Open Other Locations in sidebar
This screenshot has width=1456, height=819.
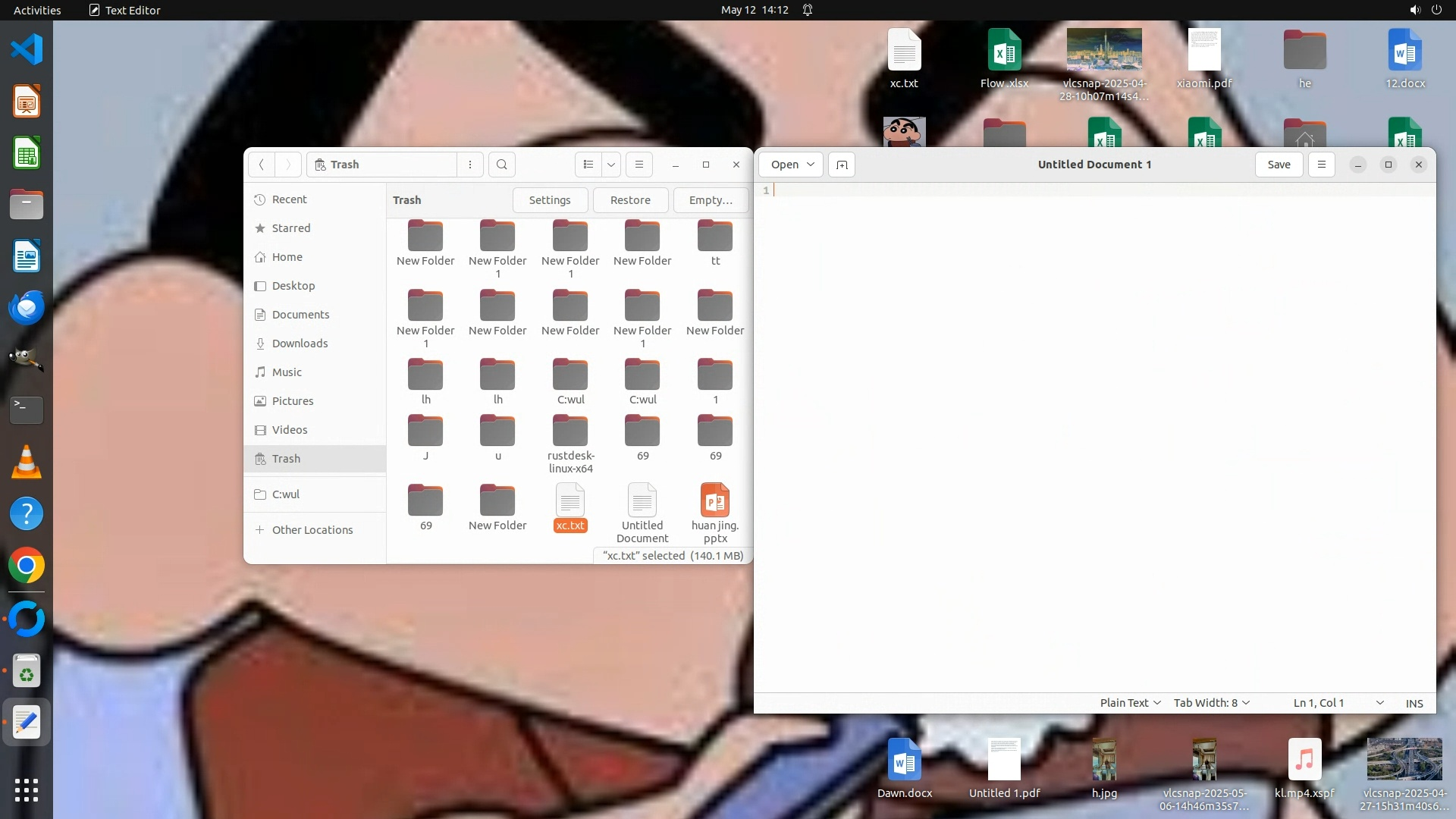pos(312,530)
